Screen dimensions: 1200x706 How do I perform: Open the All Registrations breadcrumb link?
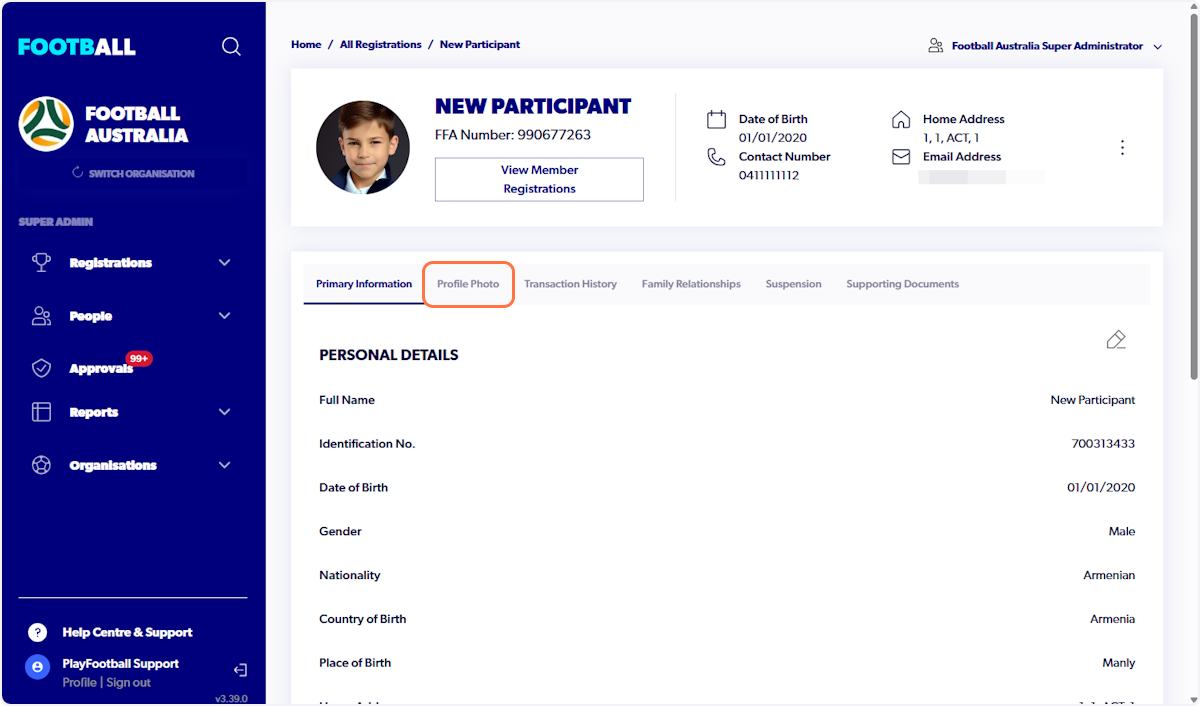click(380, 45)
